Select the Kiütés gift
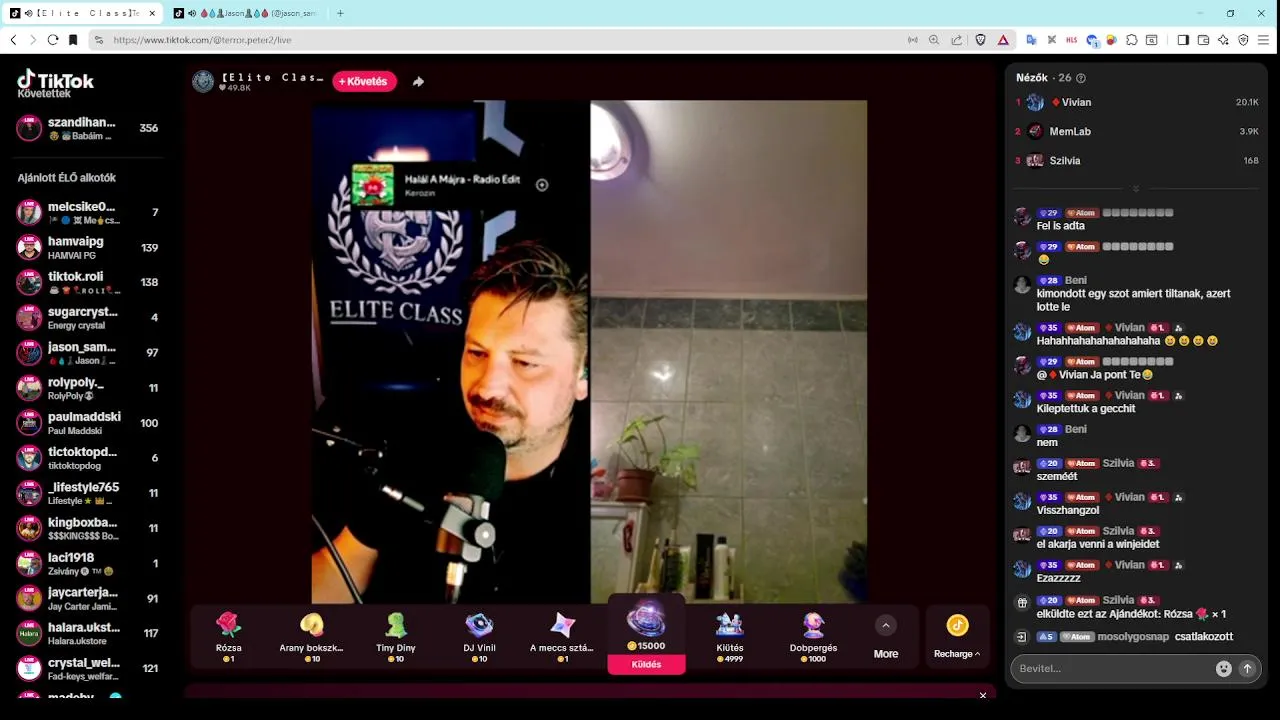This screenshot has height=720, width=1280. pos(730,636)
